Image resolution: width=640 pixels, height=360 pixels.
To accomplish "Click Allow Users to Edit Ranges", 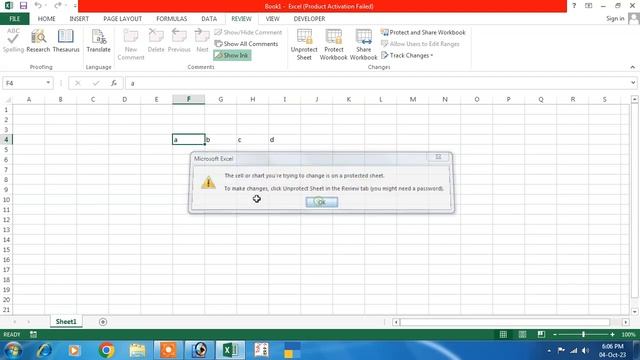I will pos(420,44).
